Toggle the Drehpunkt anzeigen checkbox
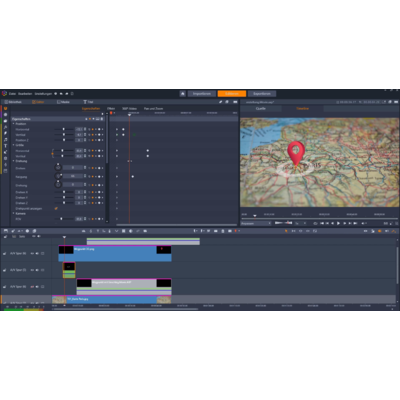Image resolution: width=400 pixels, height=400 pixels. click(56, 208)
